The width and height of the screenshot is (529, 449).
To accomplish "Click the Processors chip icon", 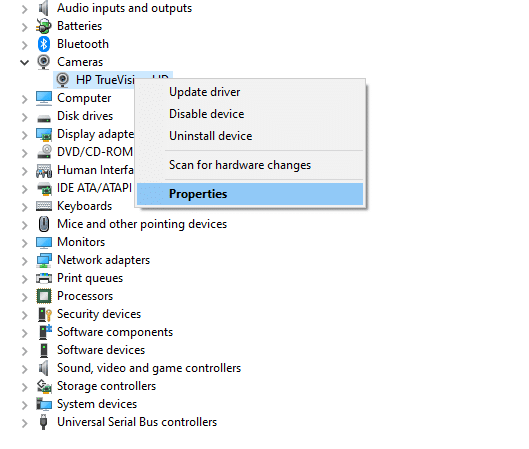I will coord(44,296).
